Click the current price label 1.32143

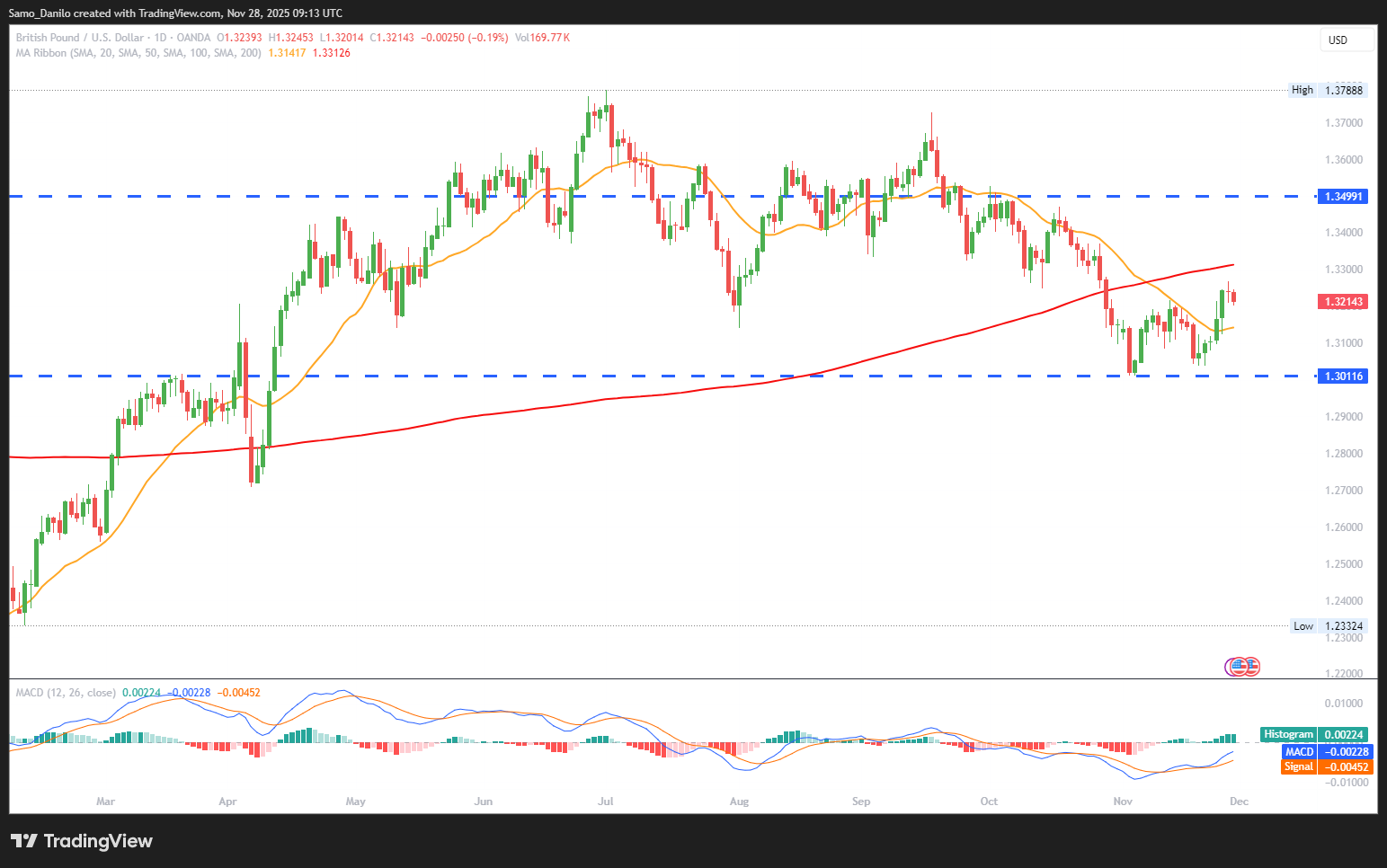[1341, 302]
